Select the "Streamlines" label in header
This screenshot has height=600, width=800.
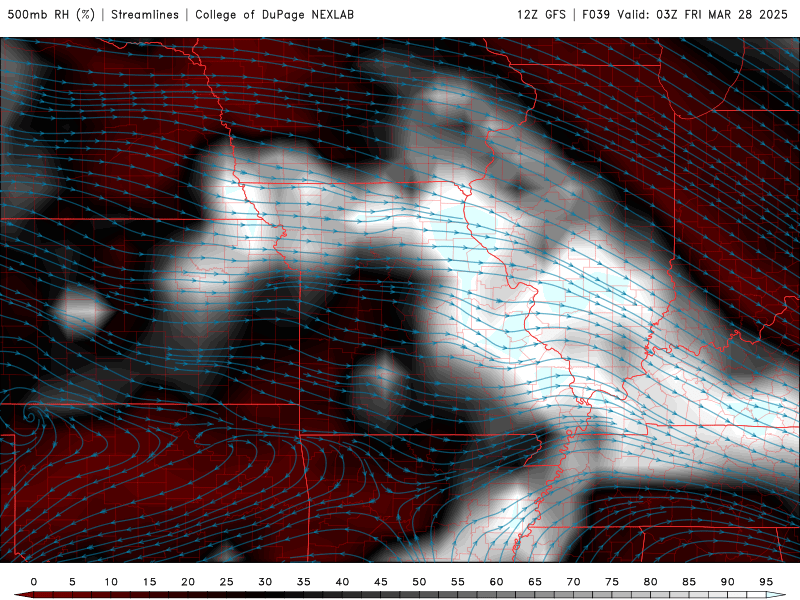(145, 14)
